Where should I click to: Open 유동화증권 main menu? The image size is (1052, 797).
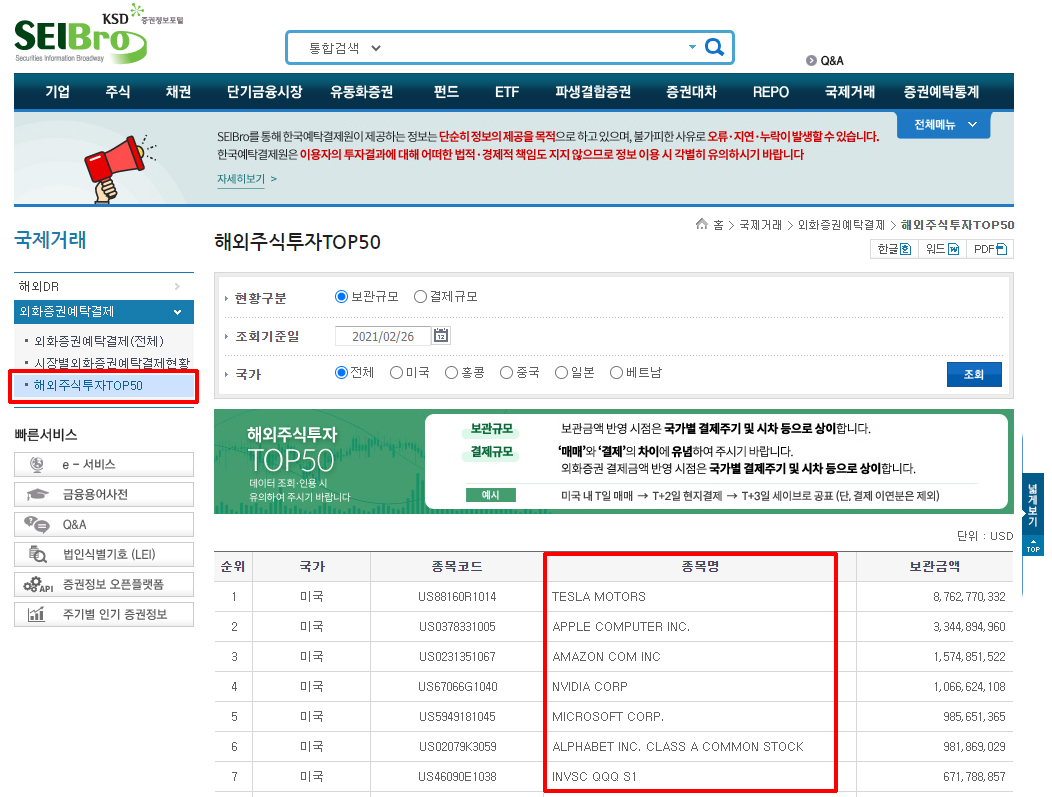tap(361, 92)
